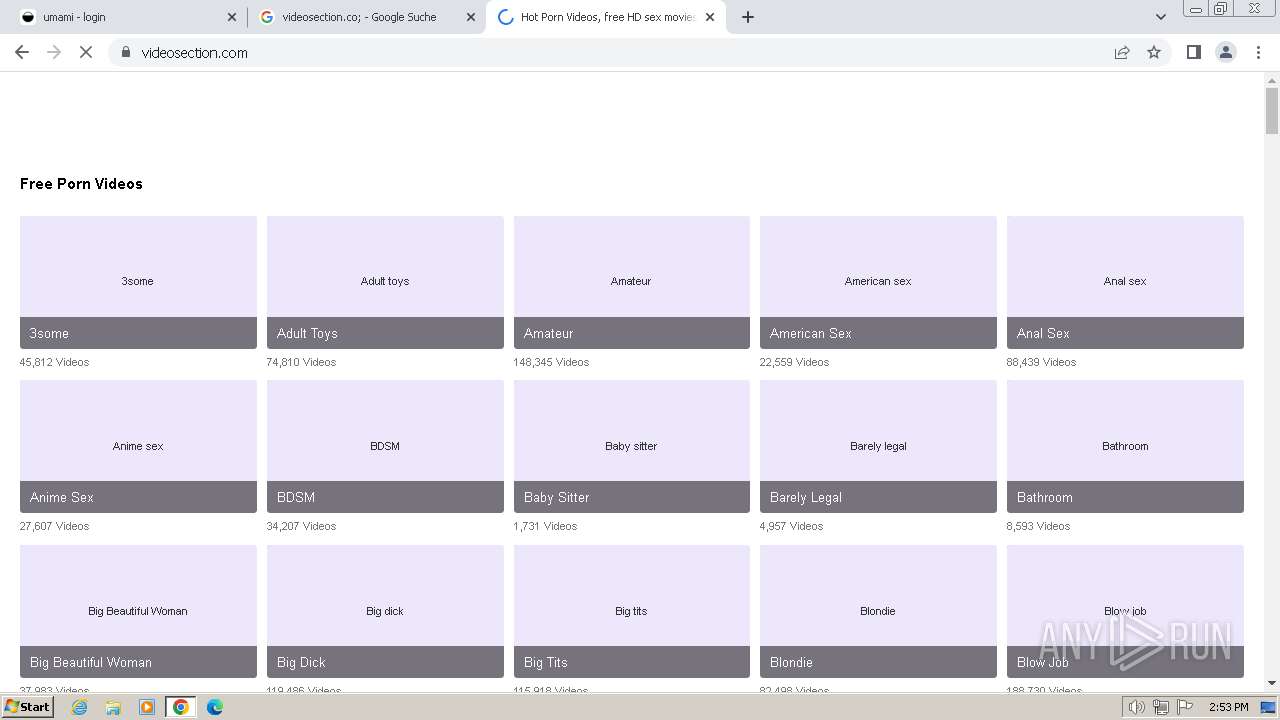Open the Chrome three-dot menu
Viewport: 1280px width, 720px height.
pos(1258,52)
